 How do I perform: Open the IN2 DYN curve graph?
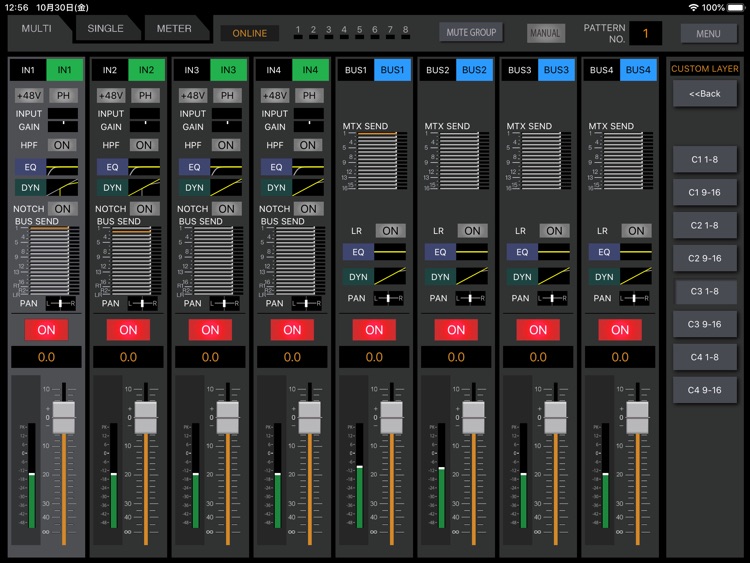[144, 188]
